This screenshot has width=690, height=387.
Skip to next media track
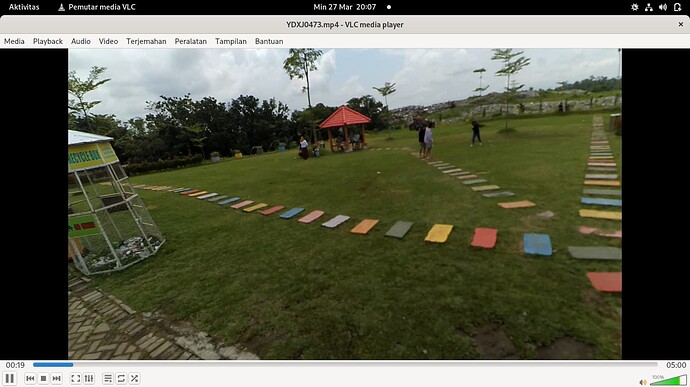coord(56,379)
